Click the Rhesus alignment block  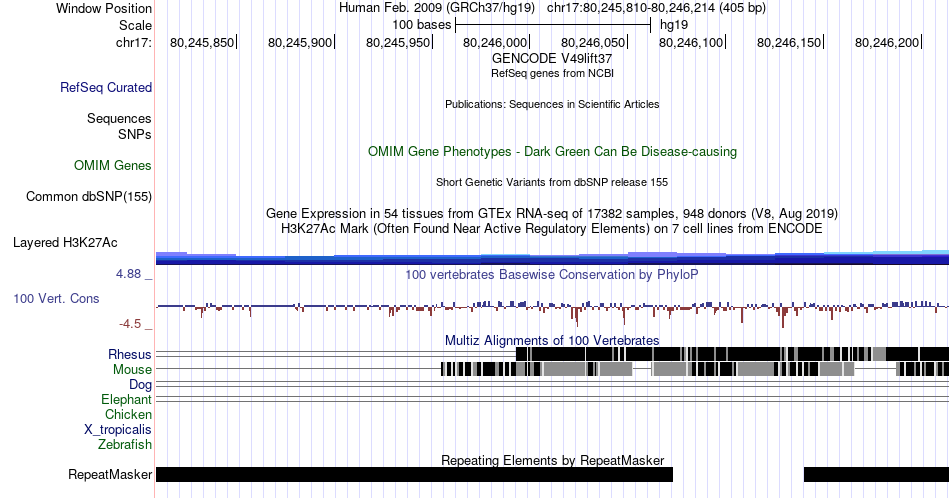732,354
